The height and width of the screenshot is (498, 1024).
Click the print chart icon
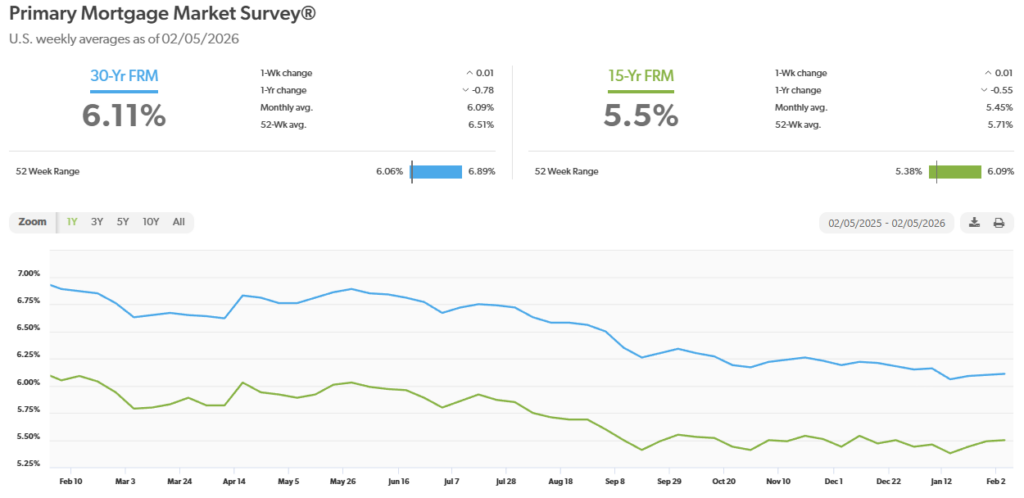998,223
